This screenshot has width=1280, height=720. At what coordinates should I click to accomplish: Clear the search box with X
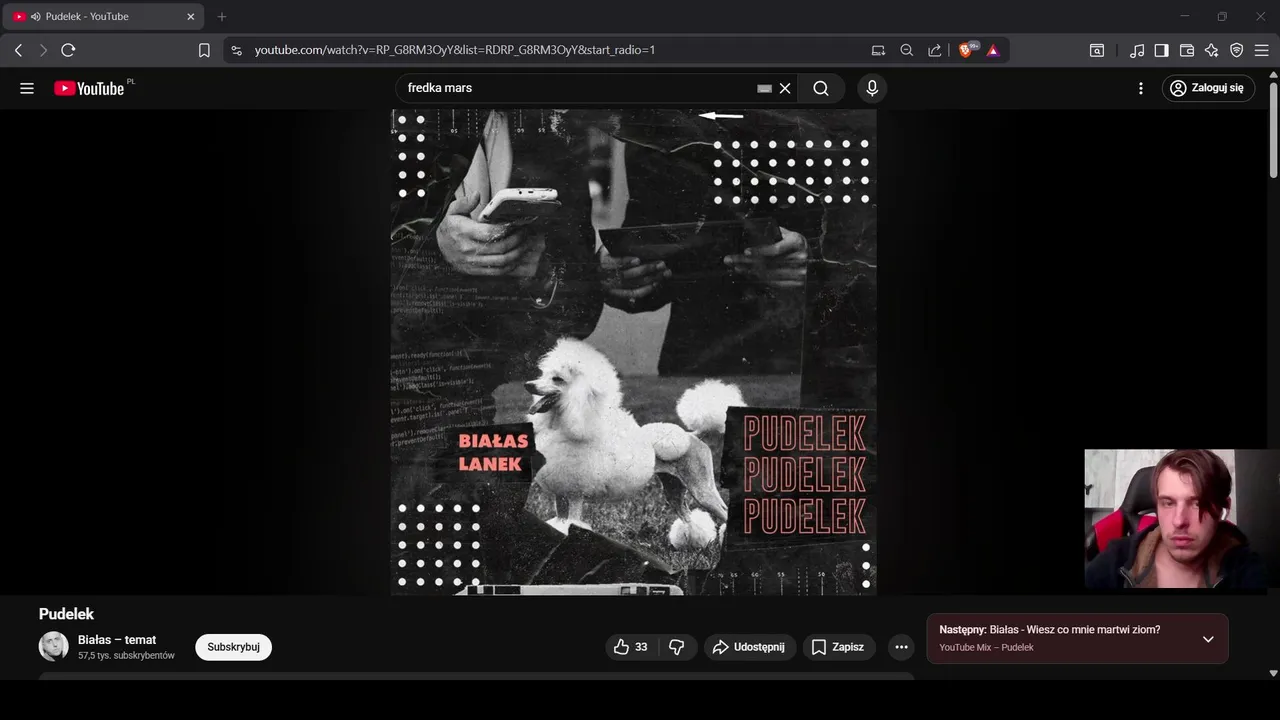pyautogui.click(x=785, y=88)
